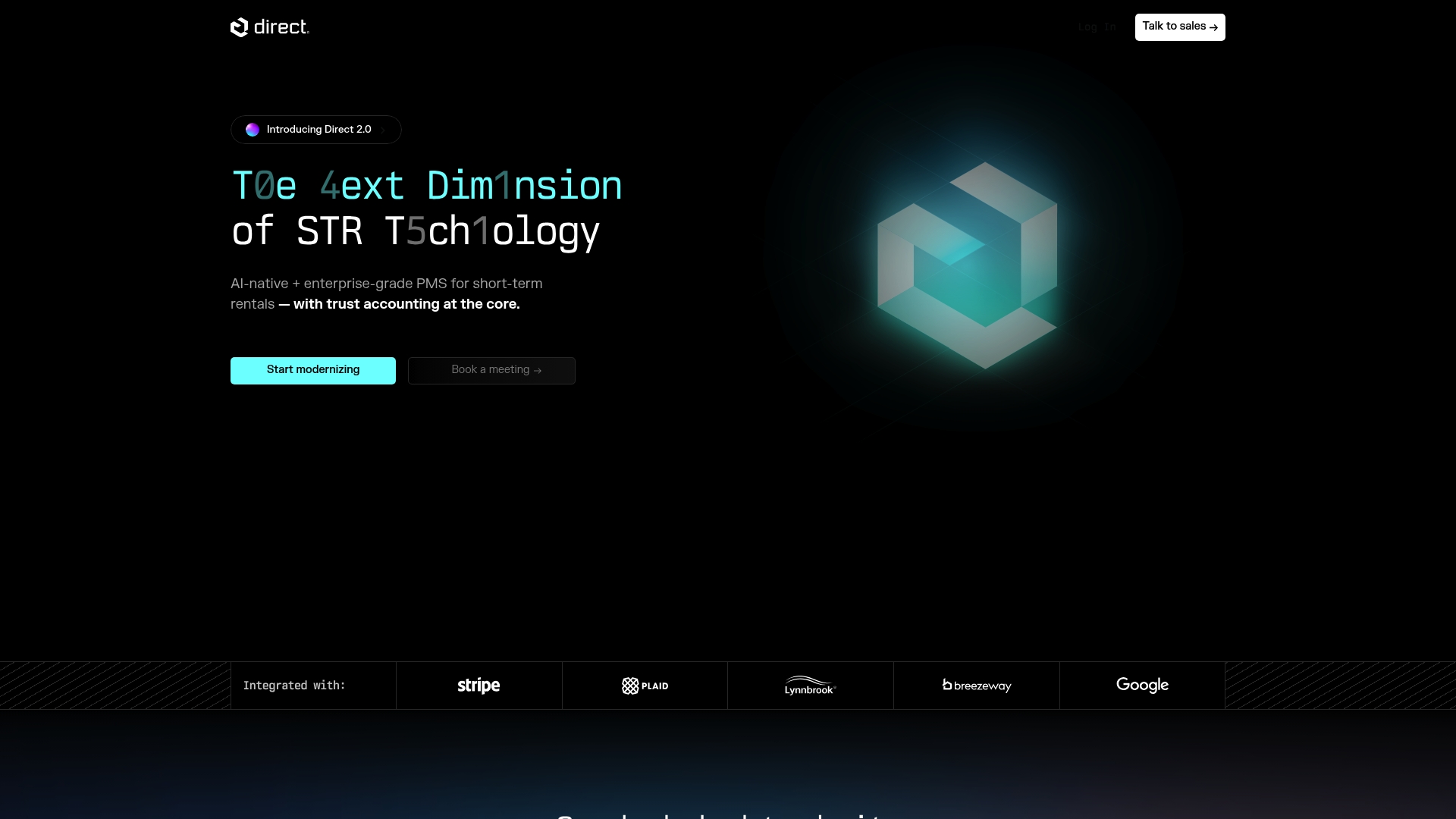Image resolution: width=1456 pixels, height=819 pixels.
Task: Click the Lynnbrook integration logo
Action: click(811, 686)
